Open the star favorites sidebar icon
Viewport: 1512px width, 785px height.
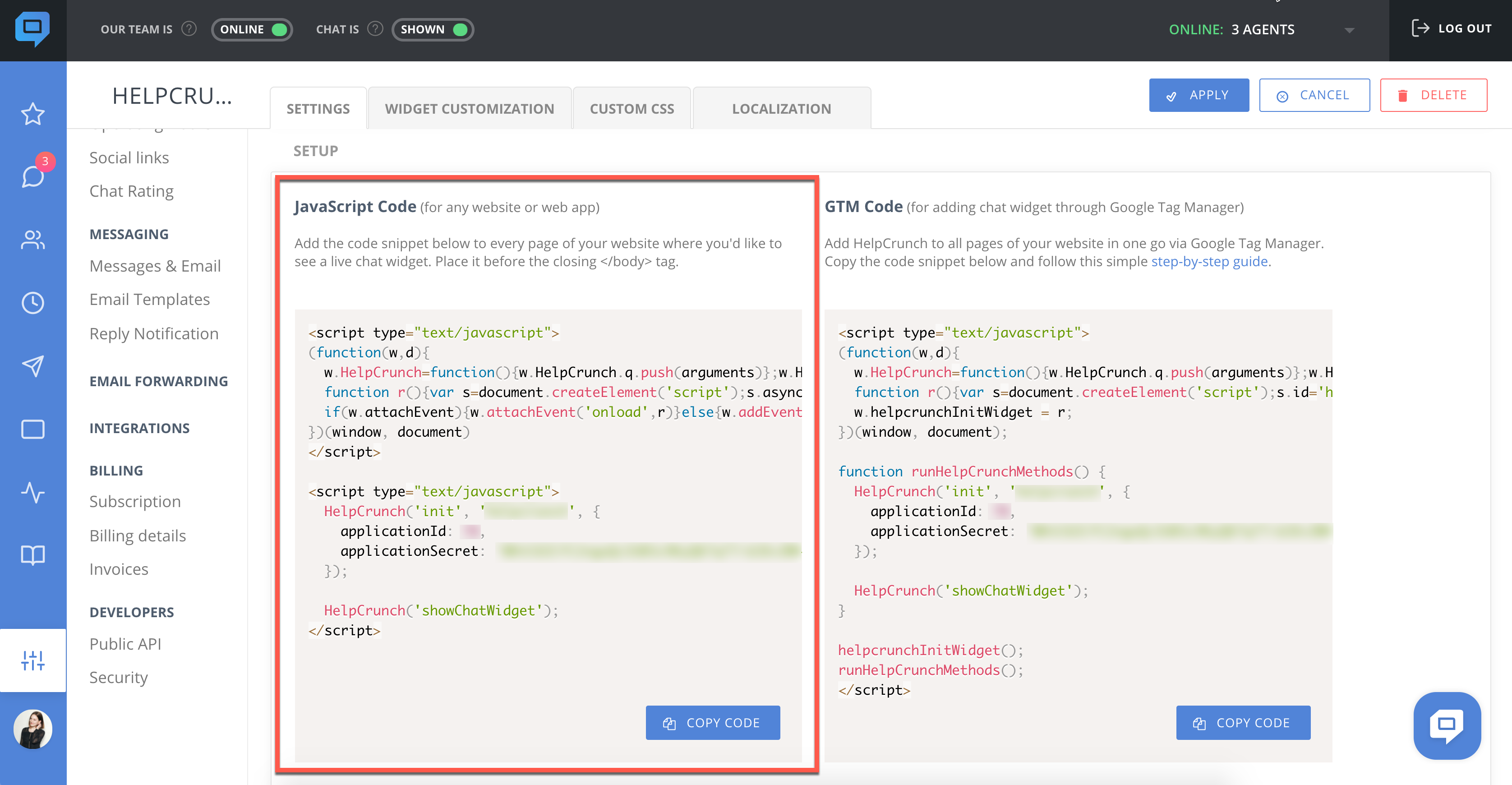(33, 114)
